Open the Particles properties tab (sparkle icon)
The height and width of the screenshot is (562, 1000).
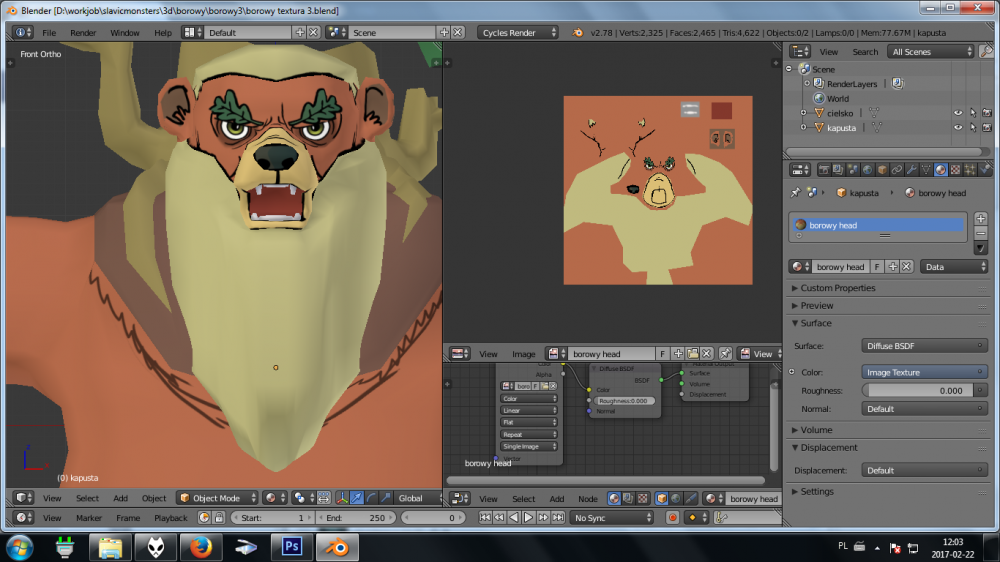pos(970,170)
